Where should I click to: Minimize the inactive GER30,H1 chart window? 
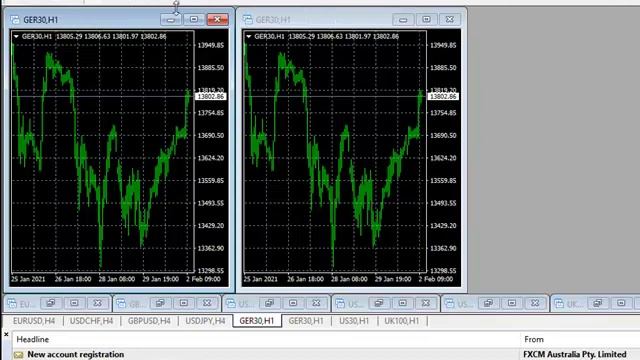pyautogui.click(x=403, y=19)
